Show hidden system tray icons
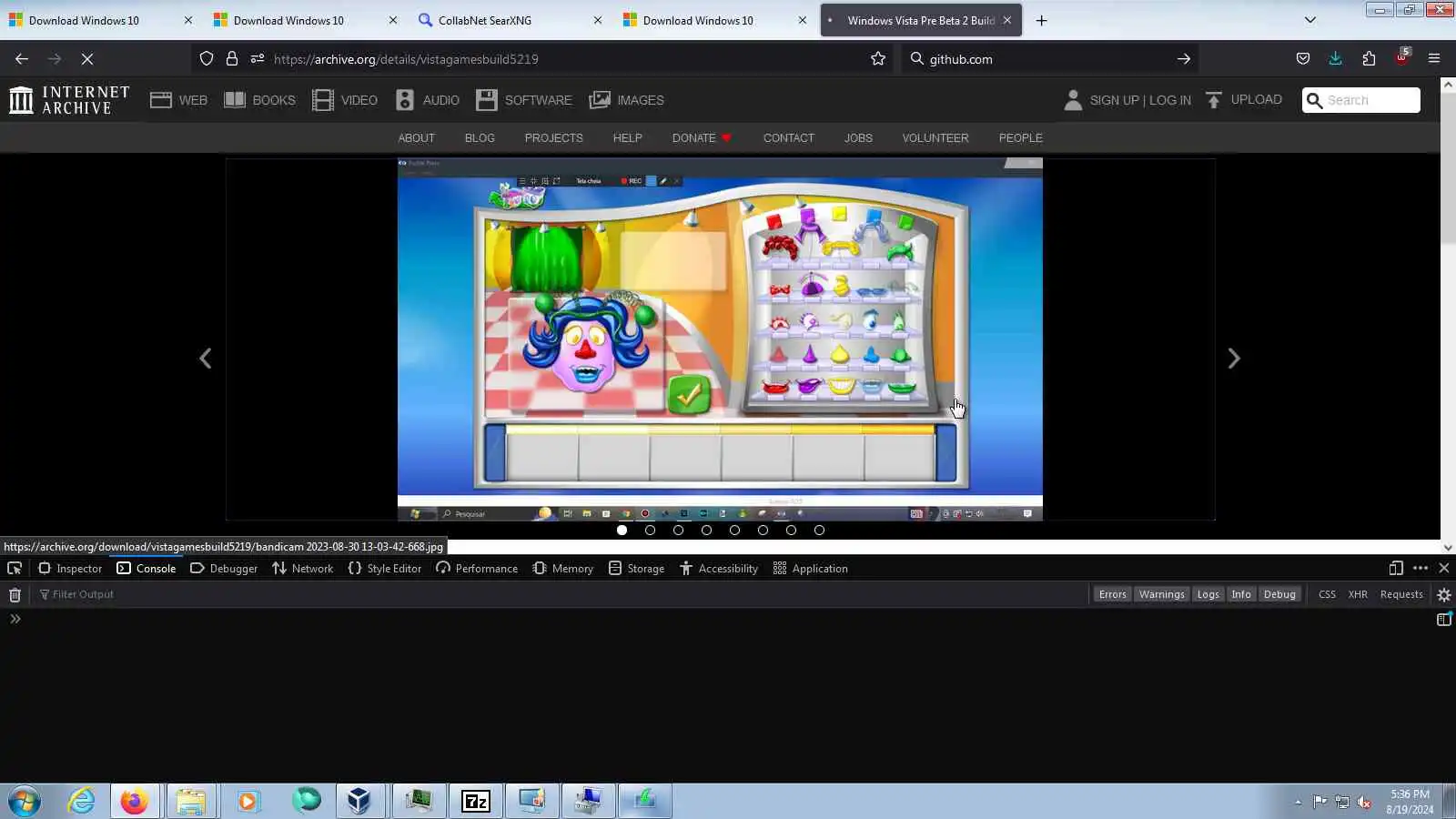Viewport: 1456px width, 819px height. point(1298,802)
